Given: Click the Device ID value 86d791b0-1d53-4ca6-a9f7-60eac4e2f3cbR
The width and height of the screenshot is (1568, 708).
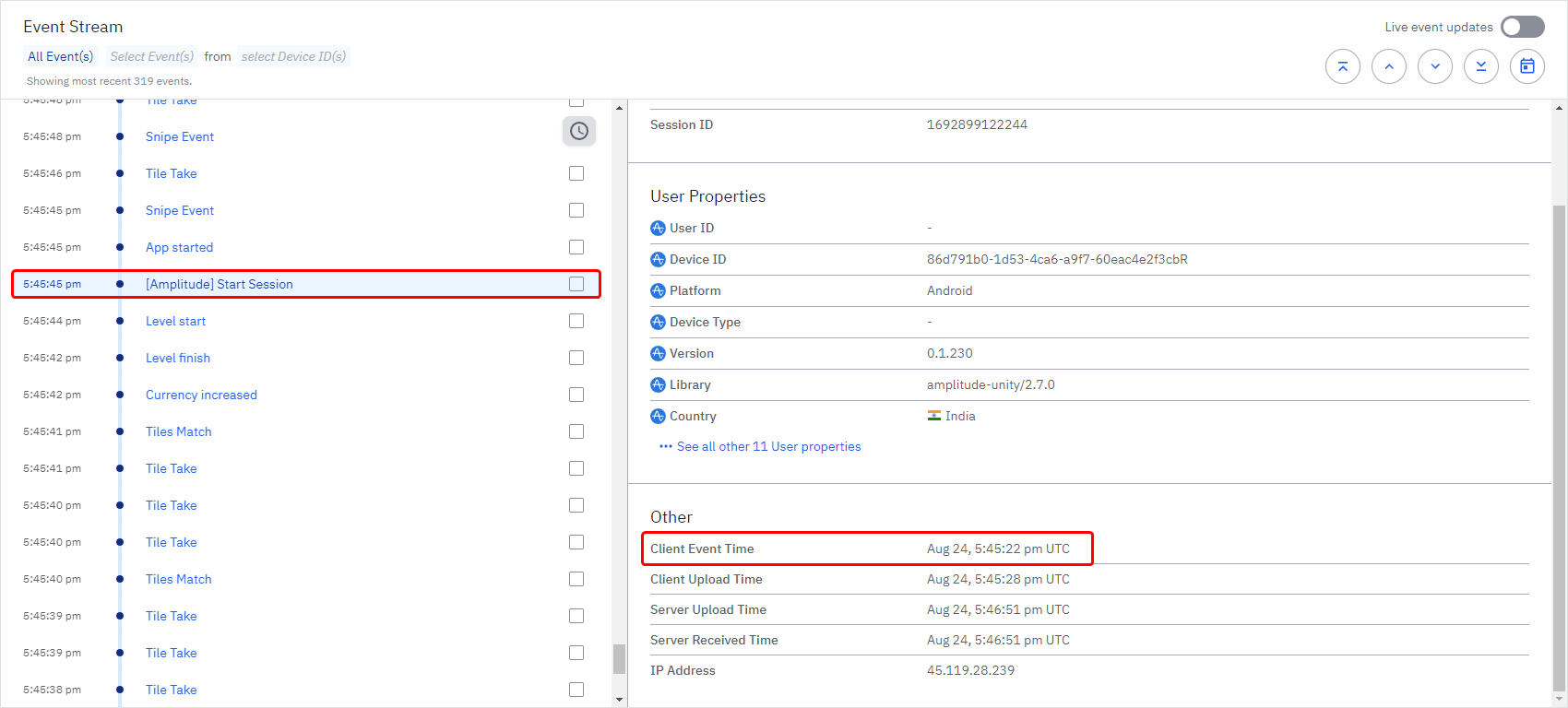Looking at the screenshot, I should pos(1057,259).
